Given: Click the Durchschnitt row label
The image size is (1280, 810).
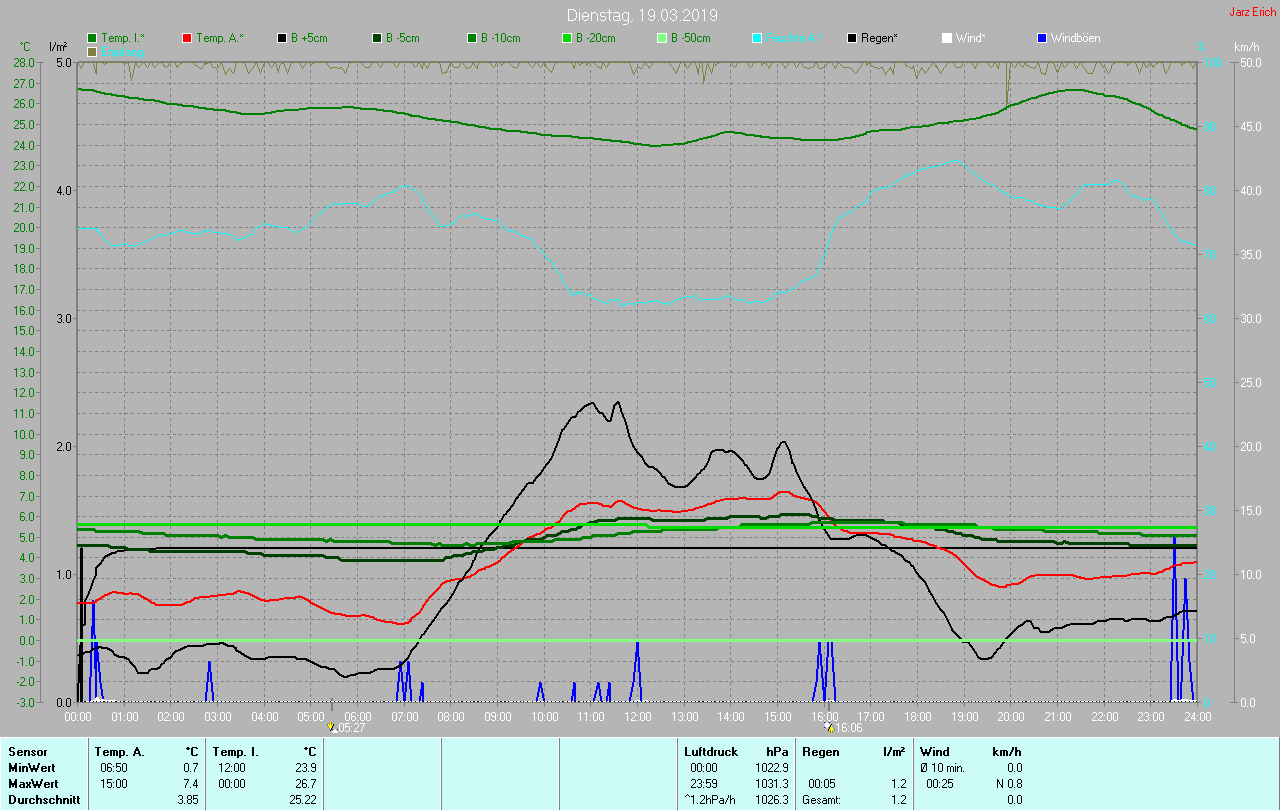Looking at the screenshot, I should pos(42,800).
